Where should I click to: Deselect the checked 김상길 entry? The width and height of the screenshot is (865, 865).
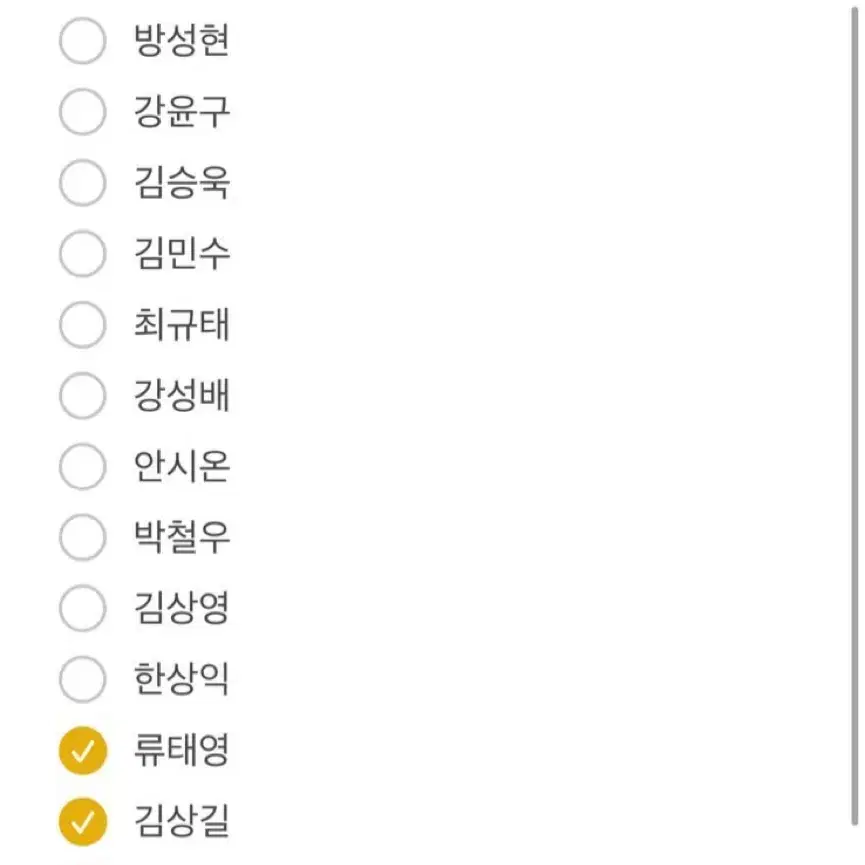coord(83,822)
